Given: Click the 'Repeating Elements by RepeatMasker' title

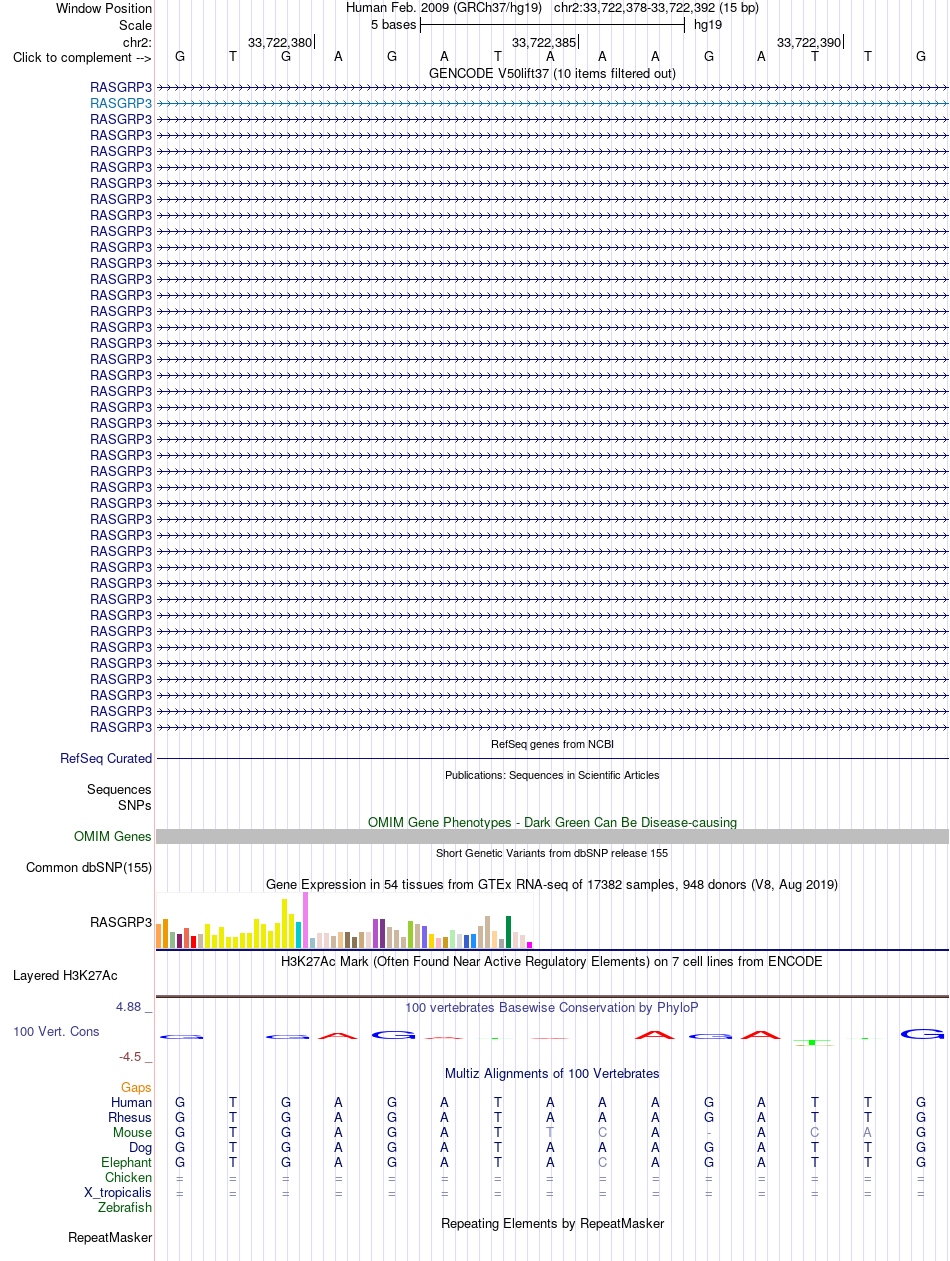Looking at the screenshot, I should [x=552, y=1223].
